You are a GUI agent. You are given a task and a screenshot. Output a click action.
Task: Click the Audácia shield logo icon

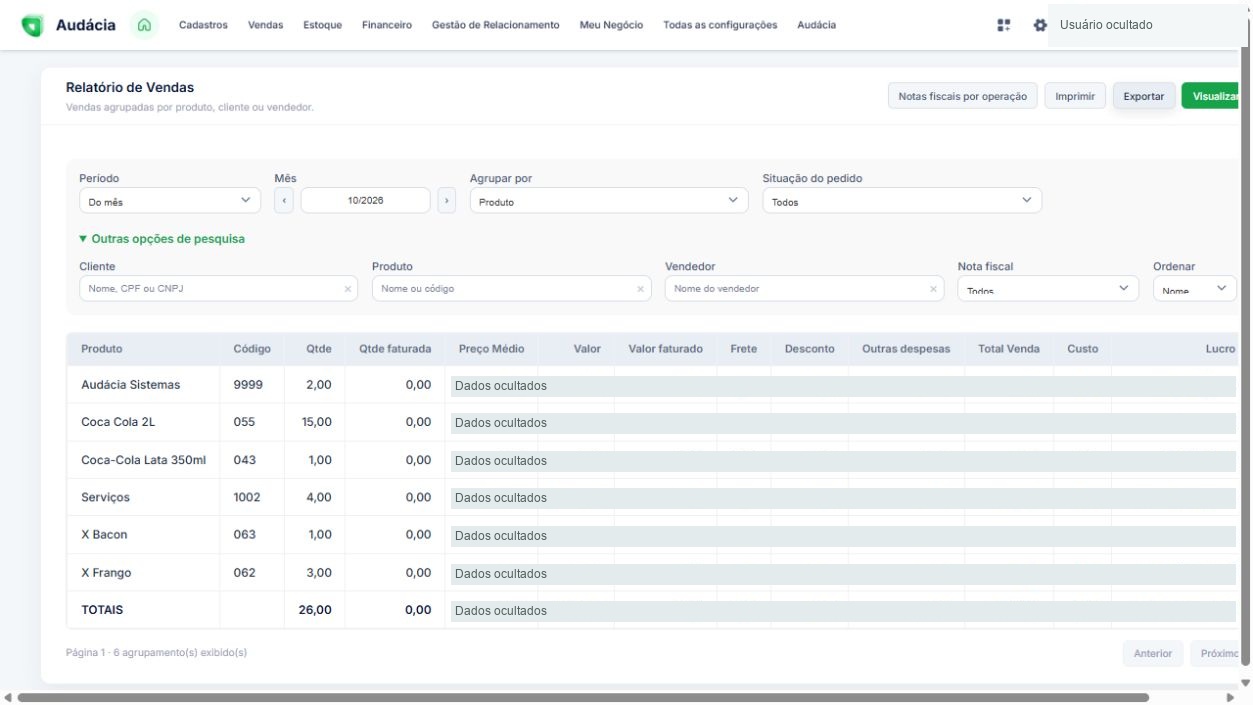[x=32, y=26]
